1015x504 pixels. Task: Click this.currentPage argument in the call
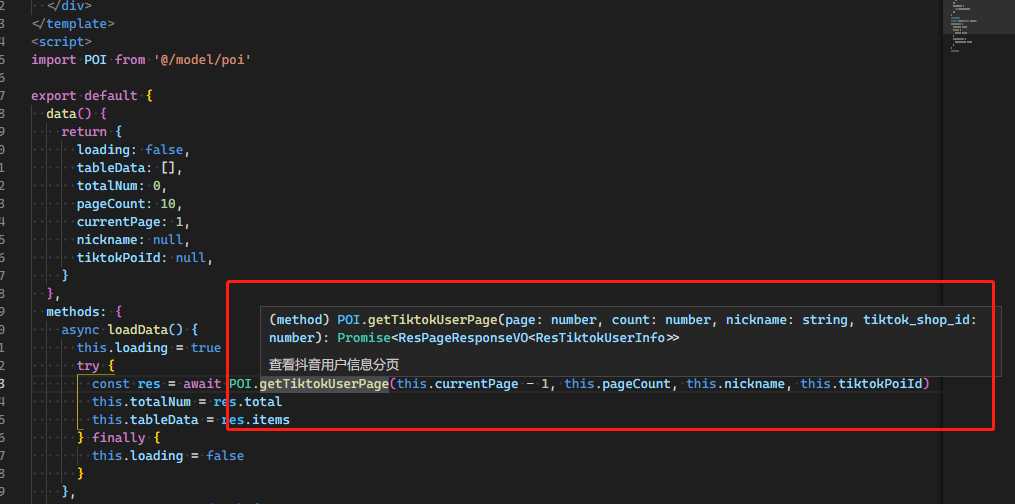pyautogui.click(x=458, y=384)
